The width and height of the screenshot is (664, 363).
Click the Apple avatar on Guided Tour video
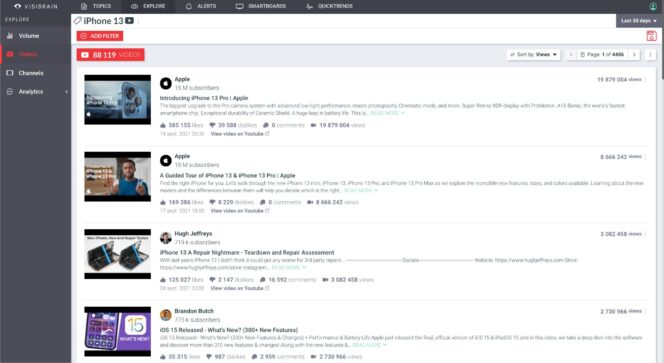click(x=166, y=161)
